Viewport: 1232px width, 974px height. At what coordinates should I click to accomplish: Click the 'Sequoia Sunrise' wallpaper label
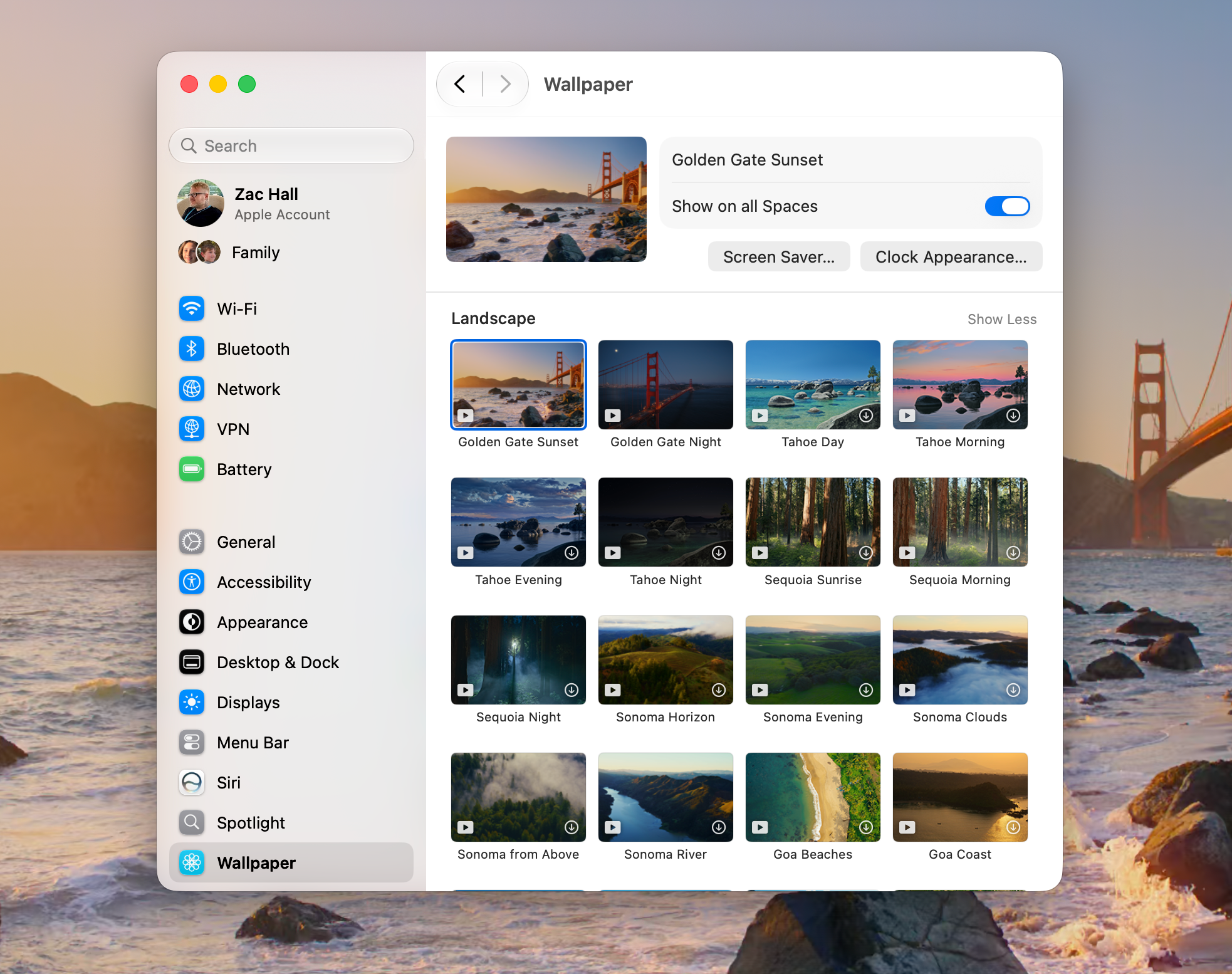coord(813,580)
